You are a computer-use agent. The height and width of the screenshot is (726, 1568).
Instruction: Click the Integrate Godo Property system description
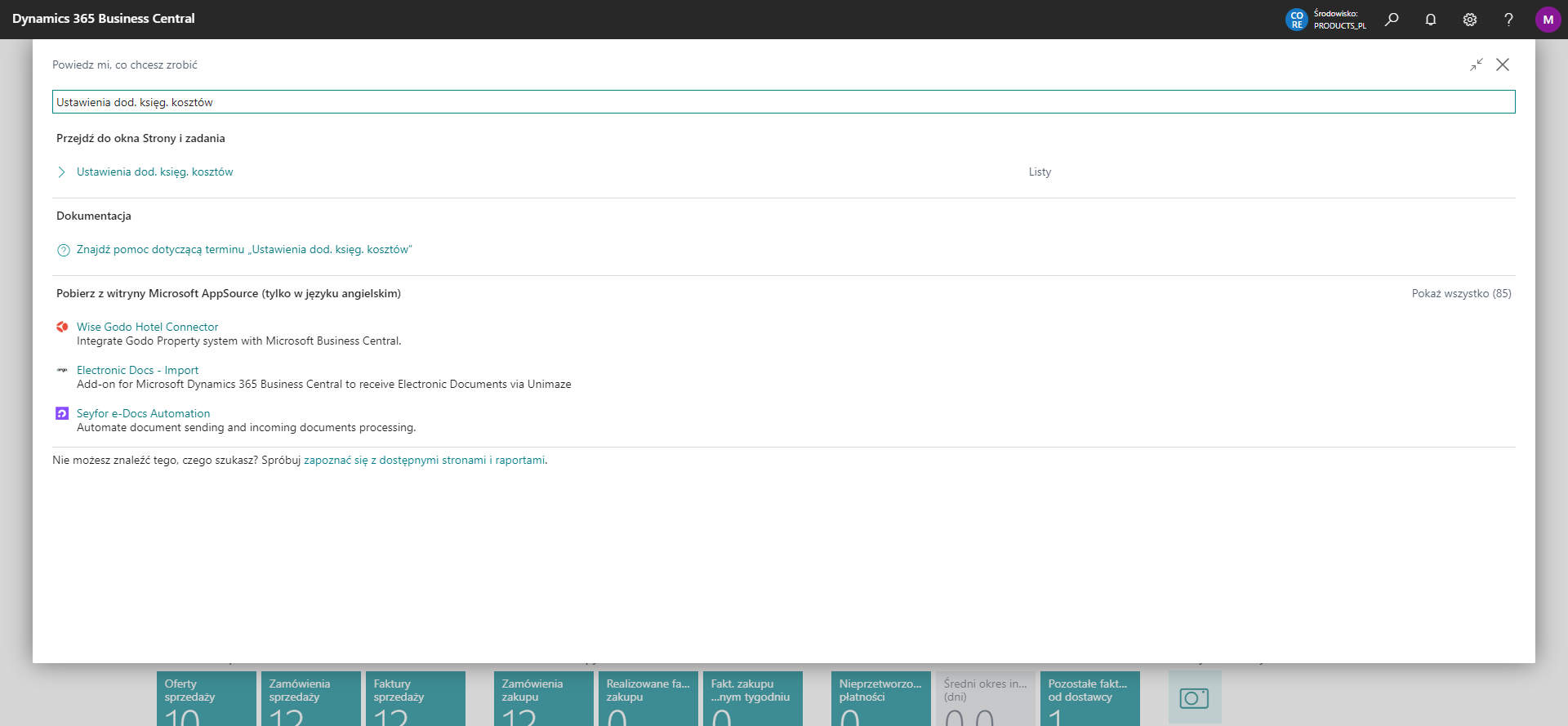tap(239, 341)
